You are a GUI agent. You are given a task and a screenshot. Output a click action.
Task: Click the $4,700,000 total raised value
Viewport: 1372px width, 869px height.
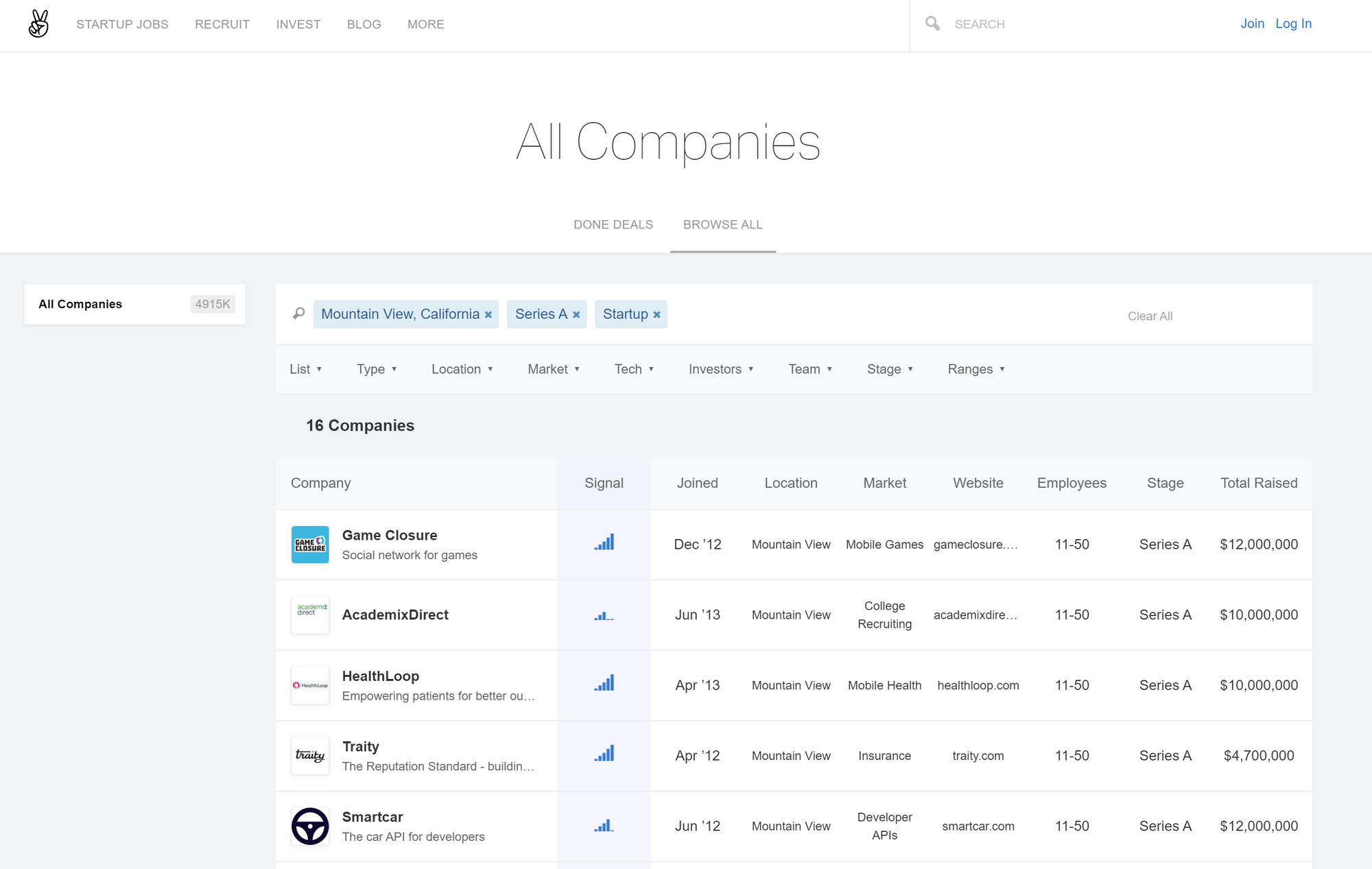tap(1259, 756)
